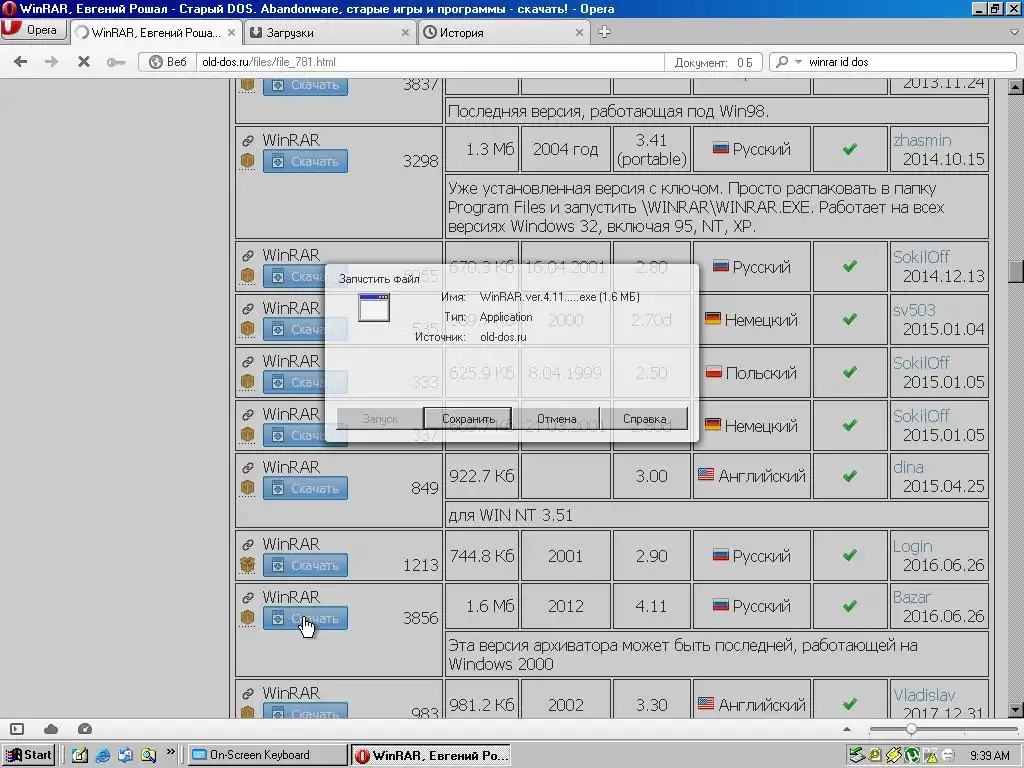Close the История tab
Viewport: 1024px width, 768px height.
579,33
